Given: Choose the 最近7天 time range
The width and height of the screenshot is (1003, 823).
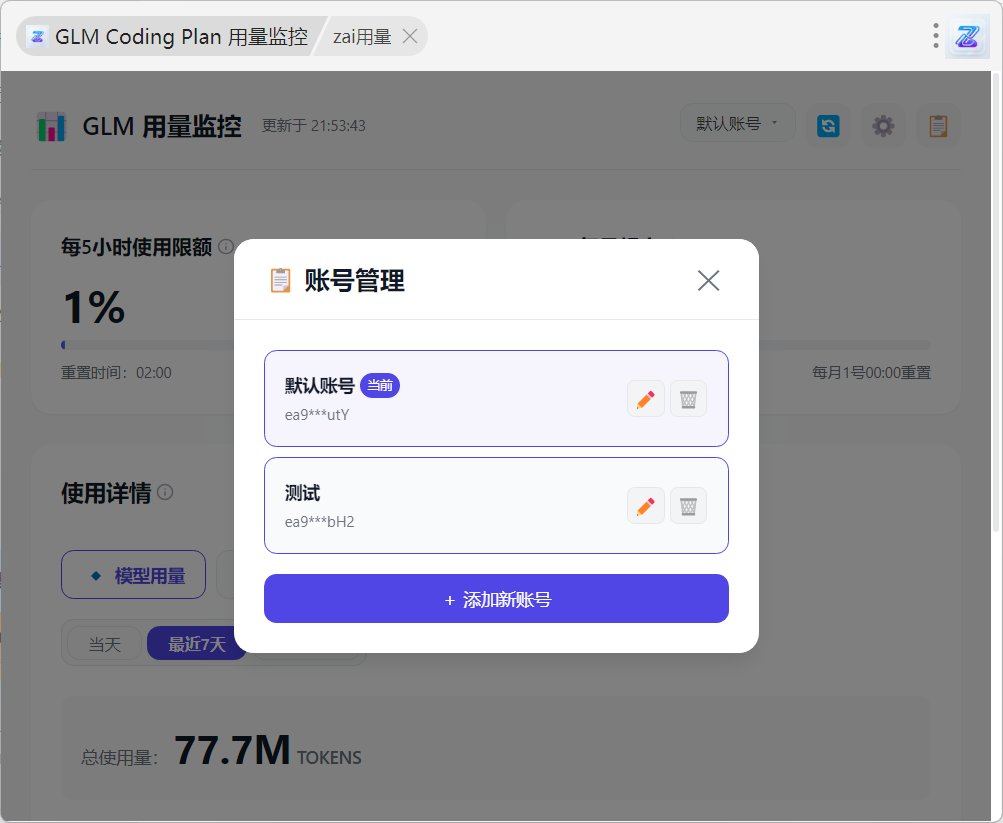Looking at the screenshot, I should coord(196,644).
